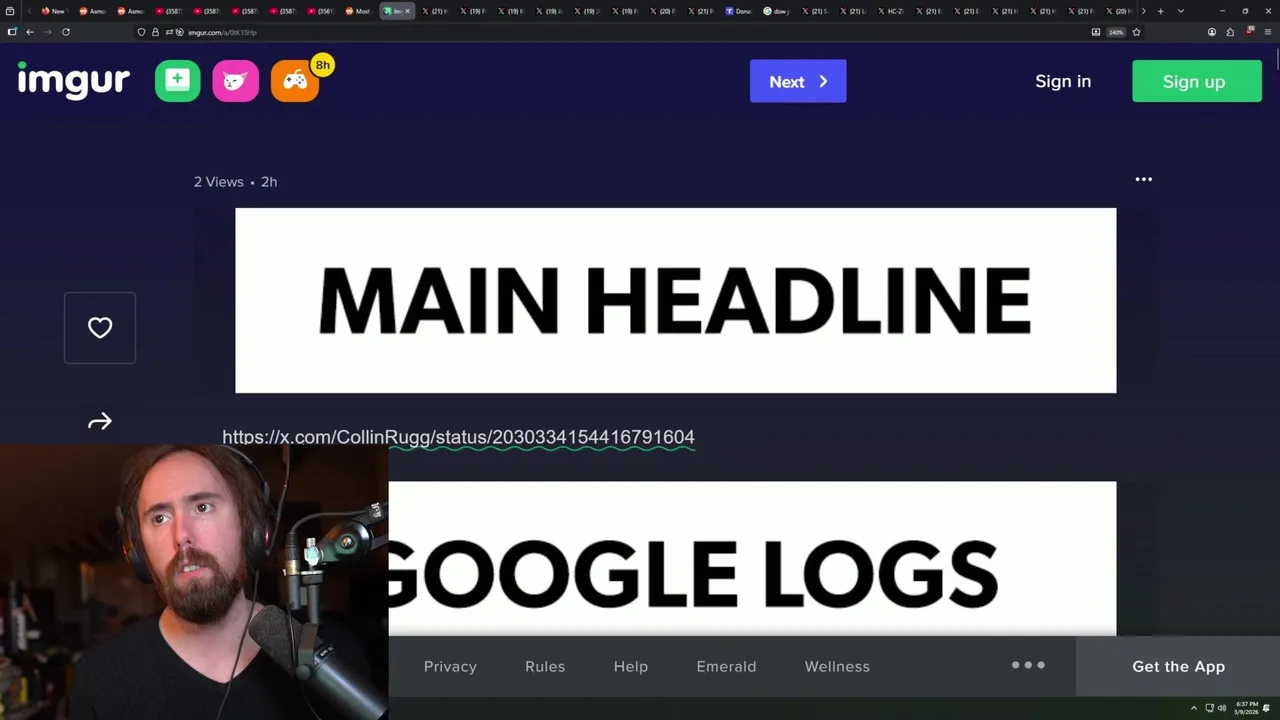Screen dimensions: 1280x720
Task: Click the padlock site security icon
Action: click(x=155, y=32)
